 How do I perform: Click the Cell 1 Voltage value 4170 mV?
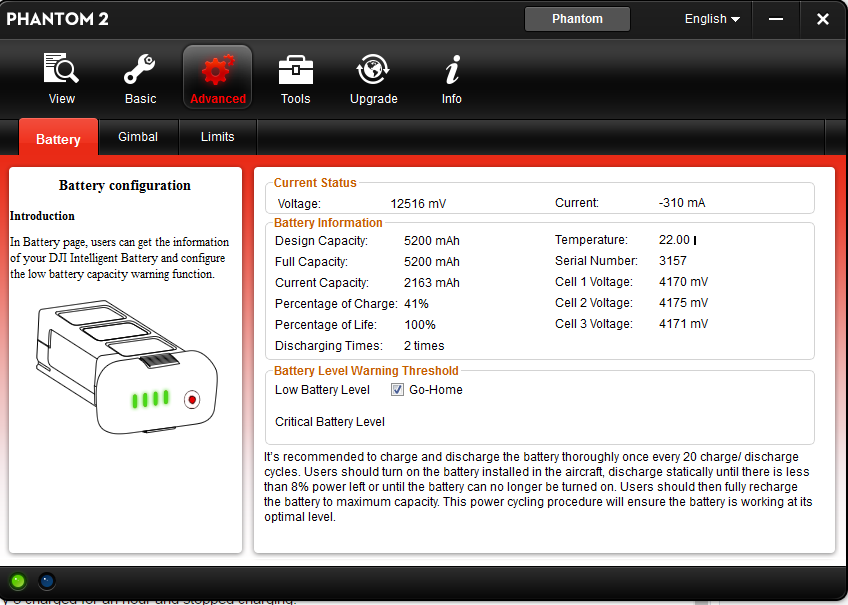[683, 282]
